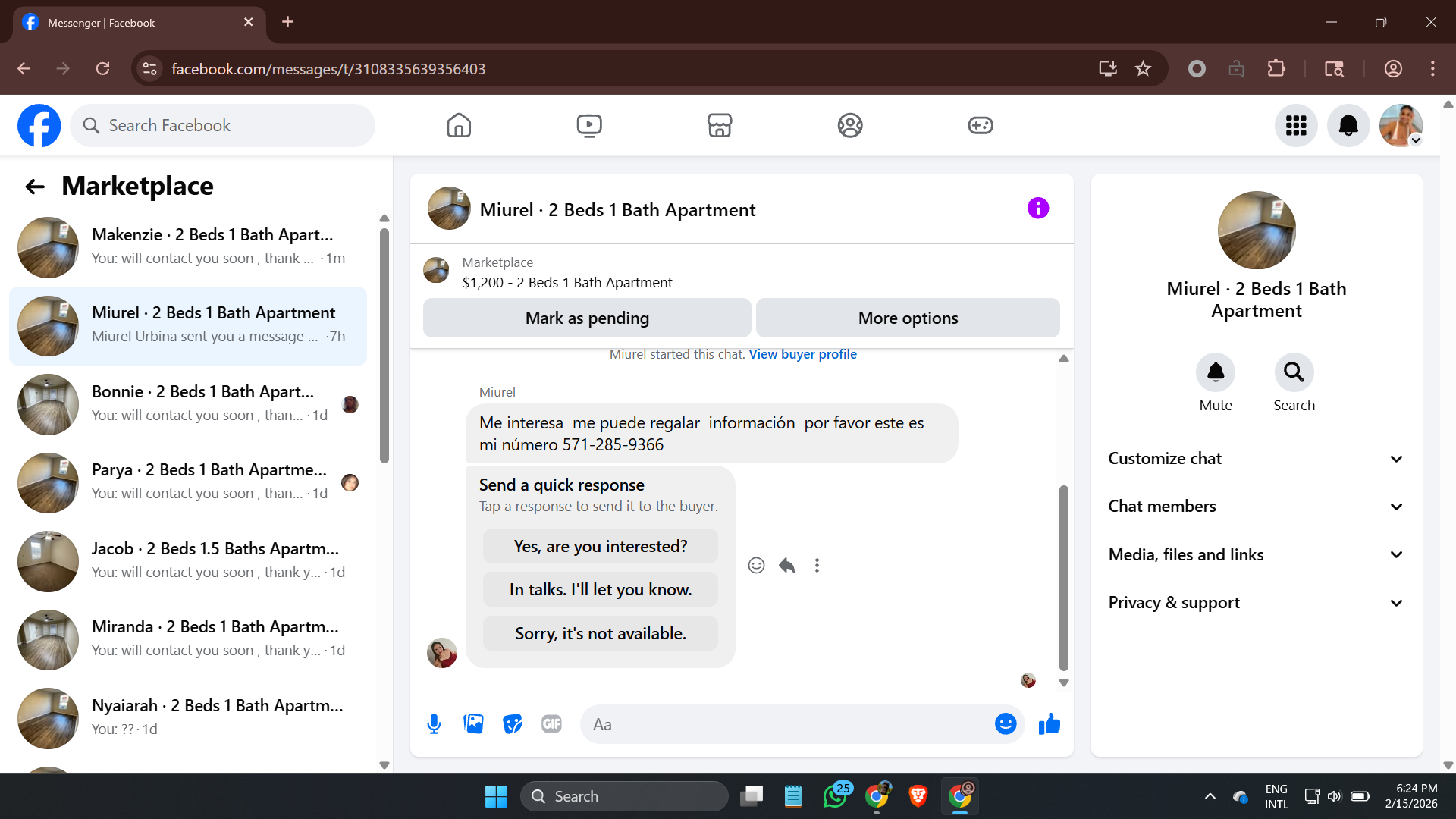The width and height of the screenshot is (1456, 819).
Task: Open the Facebook logo home link
Action: pyautogui.click(x=39, y=125)
